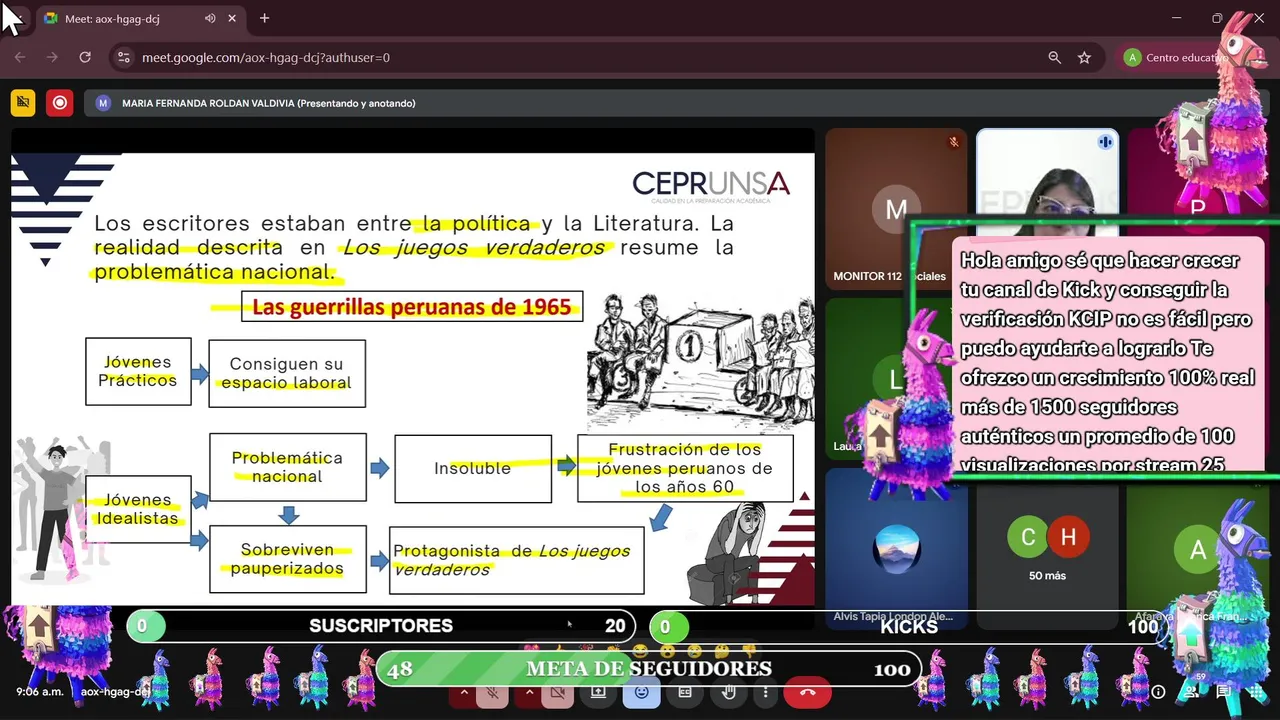Screen dimensions: 1280x720
Task: Turn on the camera in Meet toolbar
Action: click(559, 692)
